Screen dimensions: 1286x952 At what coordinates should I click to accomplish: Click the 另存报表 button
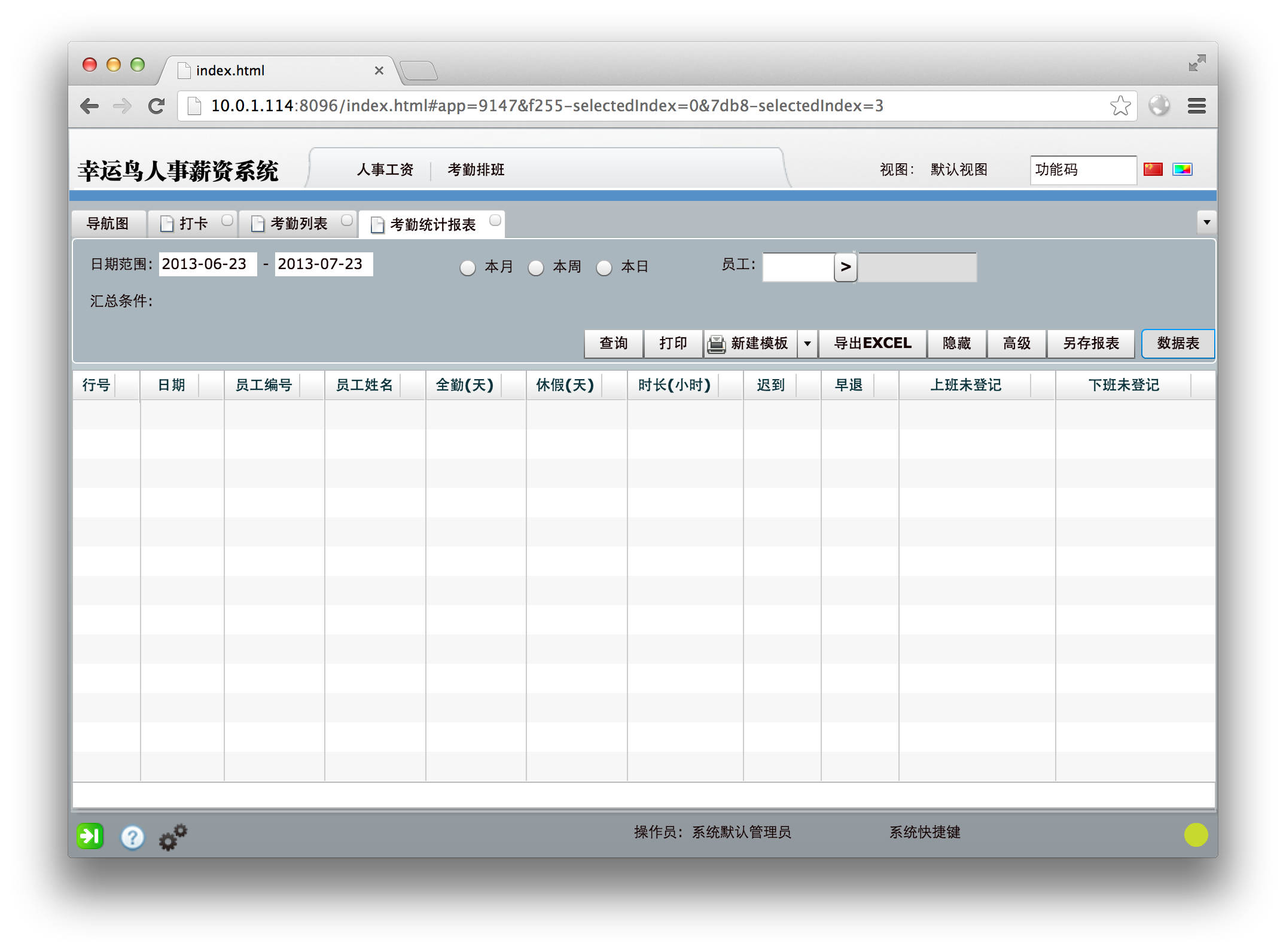[1091, 343]
